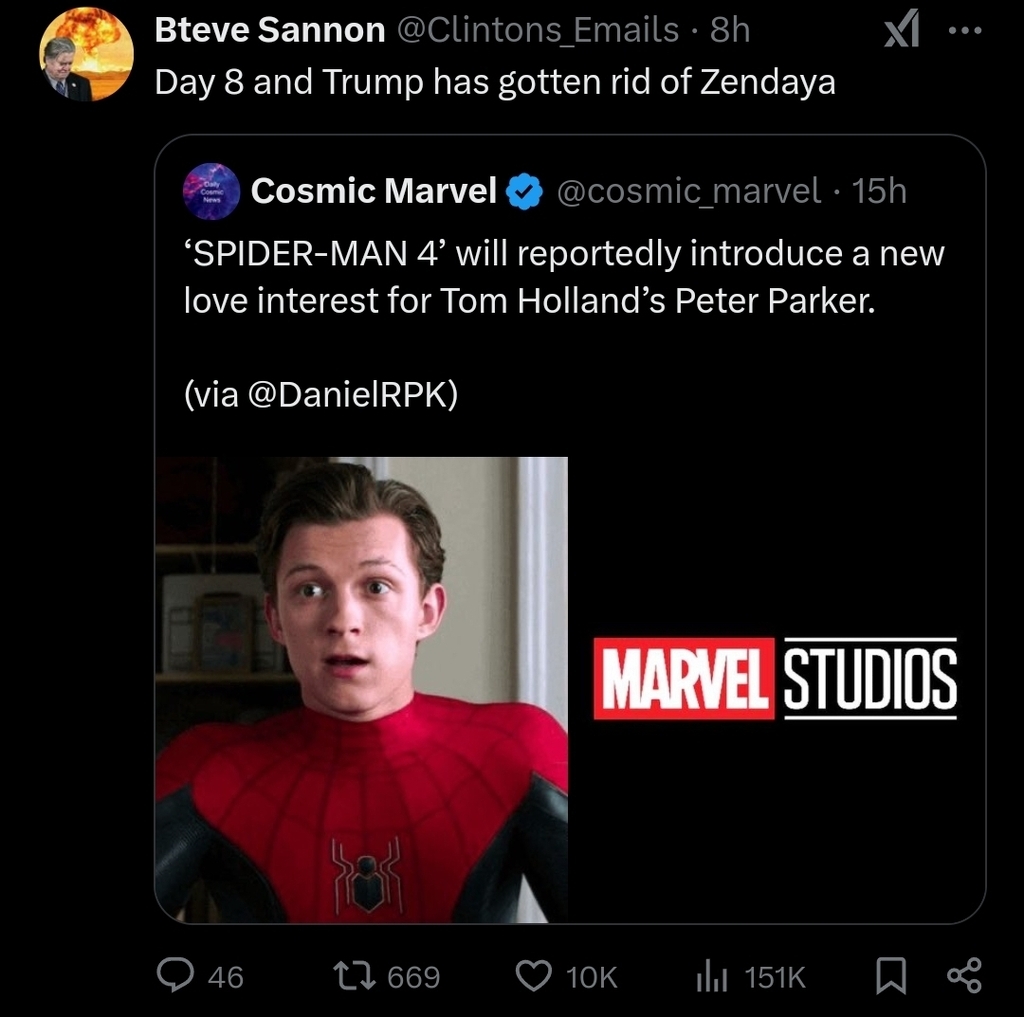The height and width of the screenshot is (1017, 1024).
Task: Open the Cosmic Marvel account name
Action: coord(373,190)
